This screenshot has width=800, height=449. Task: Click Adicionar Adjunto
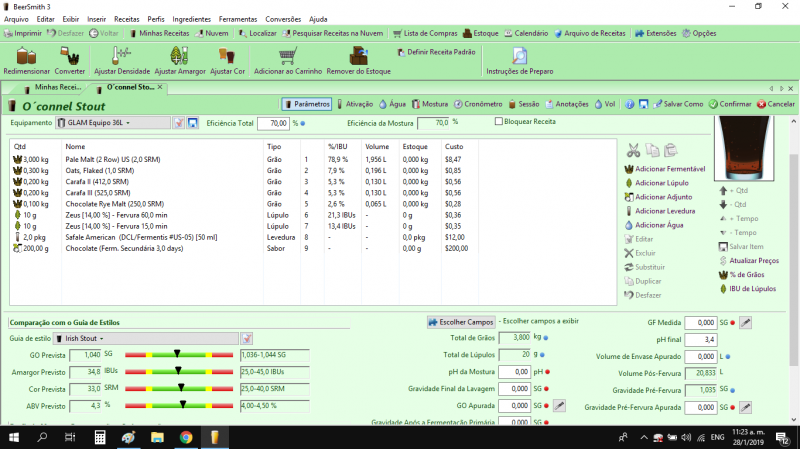tap(659, 197)
